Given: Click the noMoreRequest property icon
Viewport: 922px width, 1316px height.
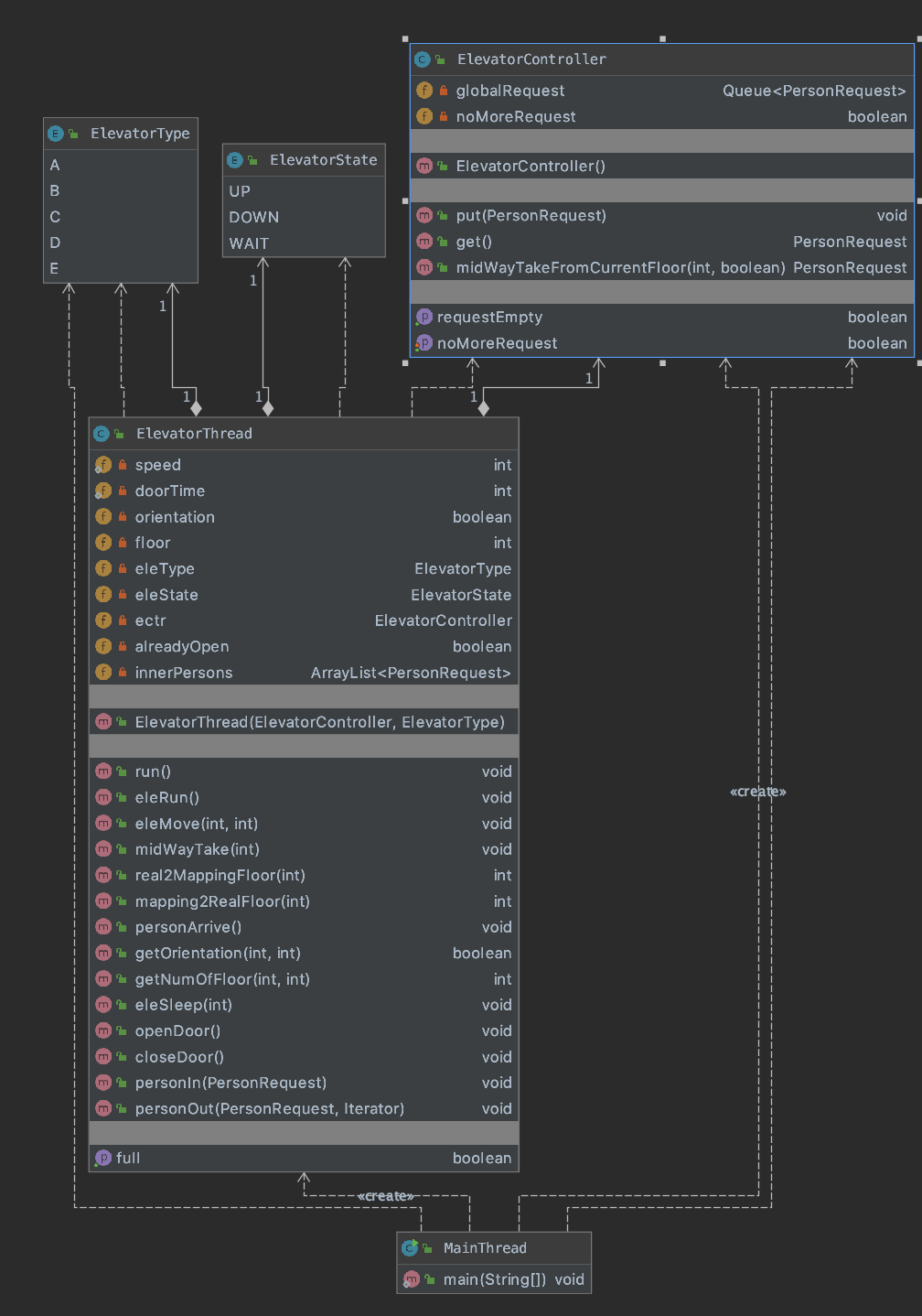Looking at the screenshot, I should tap(424, 343).
